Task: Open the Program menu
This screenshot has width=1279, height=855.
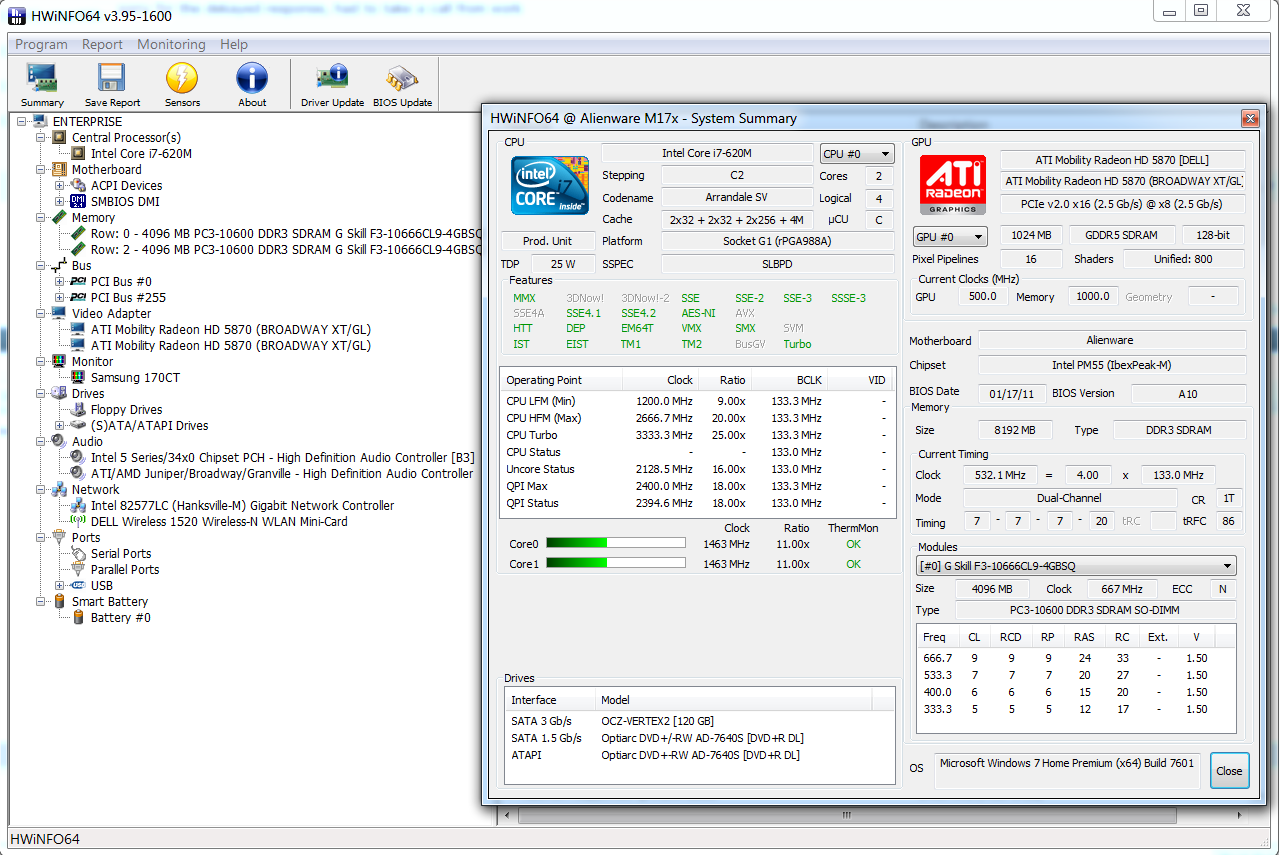Action: click(42, 44)
